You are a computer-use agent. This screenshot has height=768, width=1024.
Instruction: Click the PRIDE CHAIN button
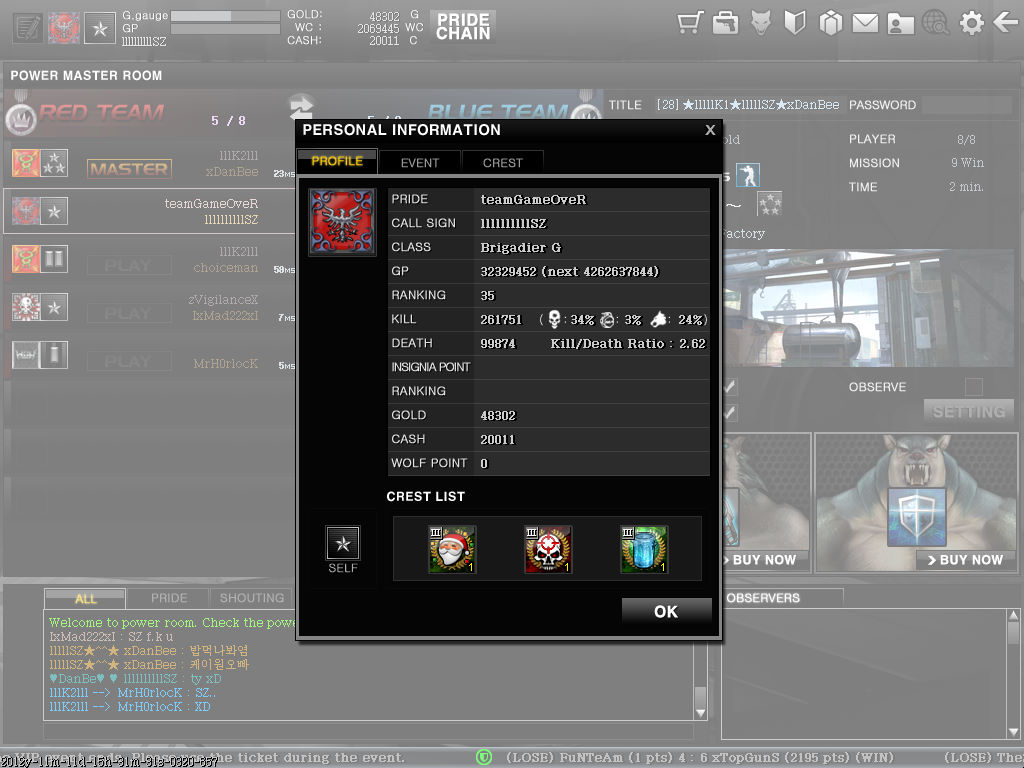click(x=463, y=26)
